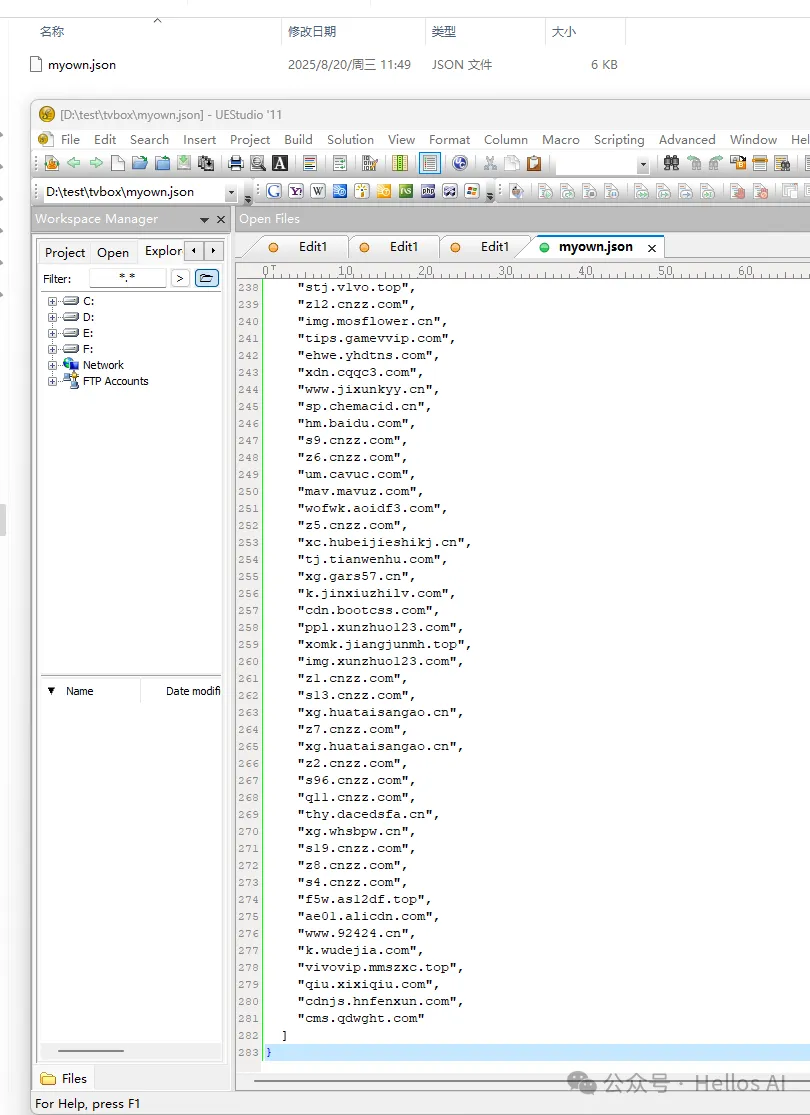Click the Print icon in toolbar
This screenshot has width=810, height=1115.
point(236,163)
